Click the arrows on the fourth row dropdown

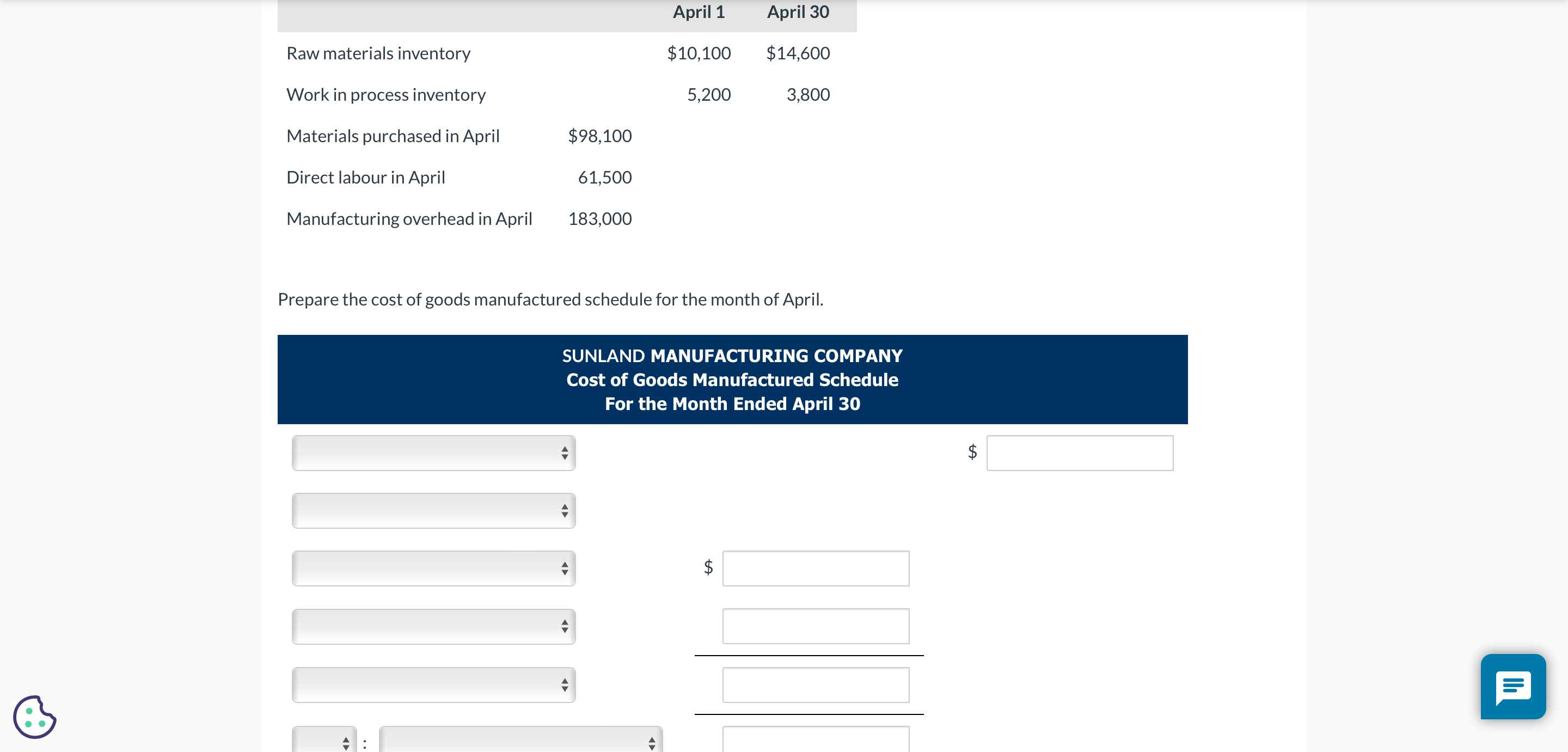click(x=565, y=626)
